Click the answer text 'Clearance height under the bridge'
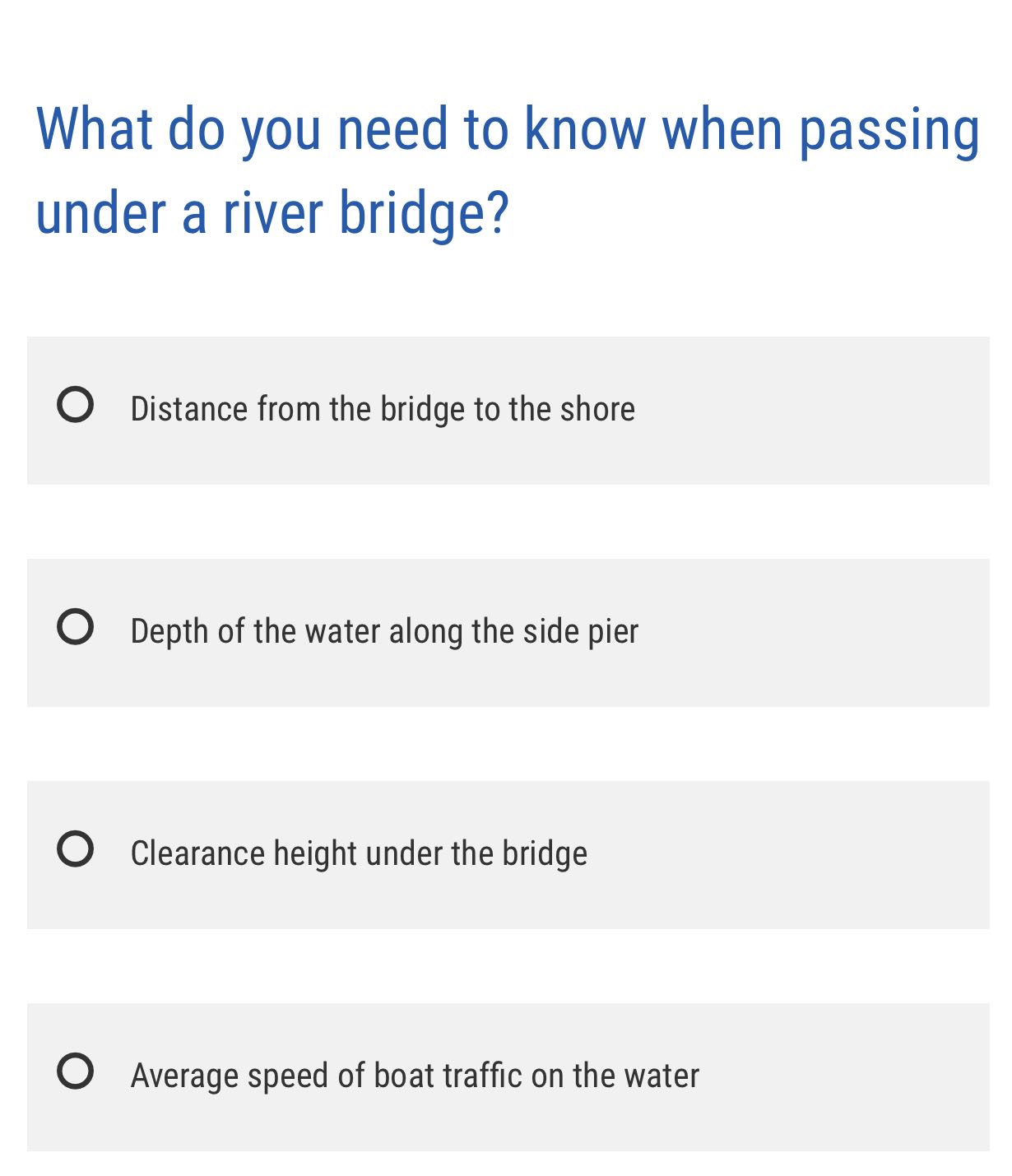Image resolution: width=1012 pixels, height=1176 pixels. pyautogui.click(x=360, y=852)
